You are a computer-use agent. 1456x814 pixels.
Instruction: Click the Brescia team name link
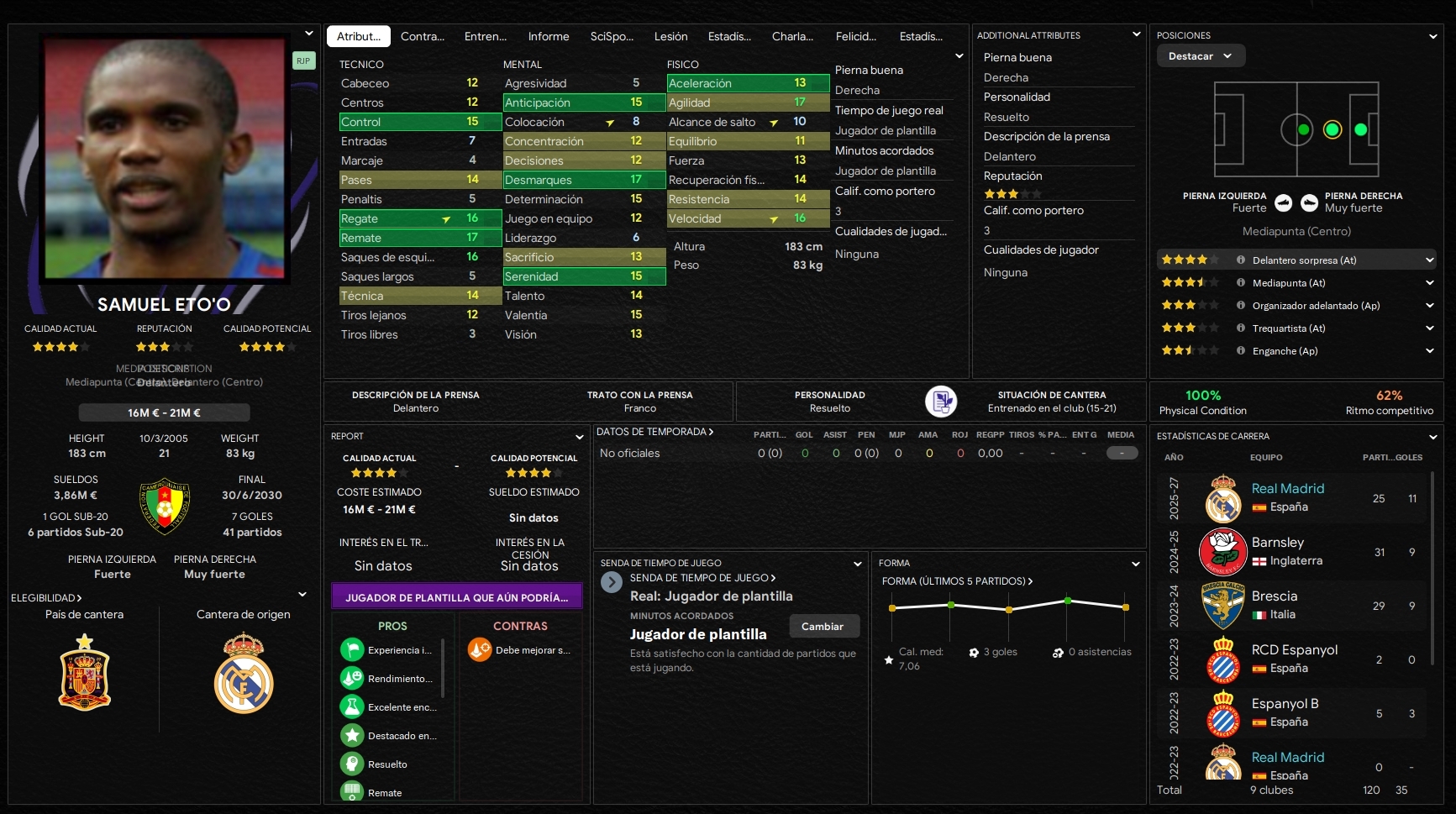click(1275, 596)
